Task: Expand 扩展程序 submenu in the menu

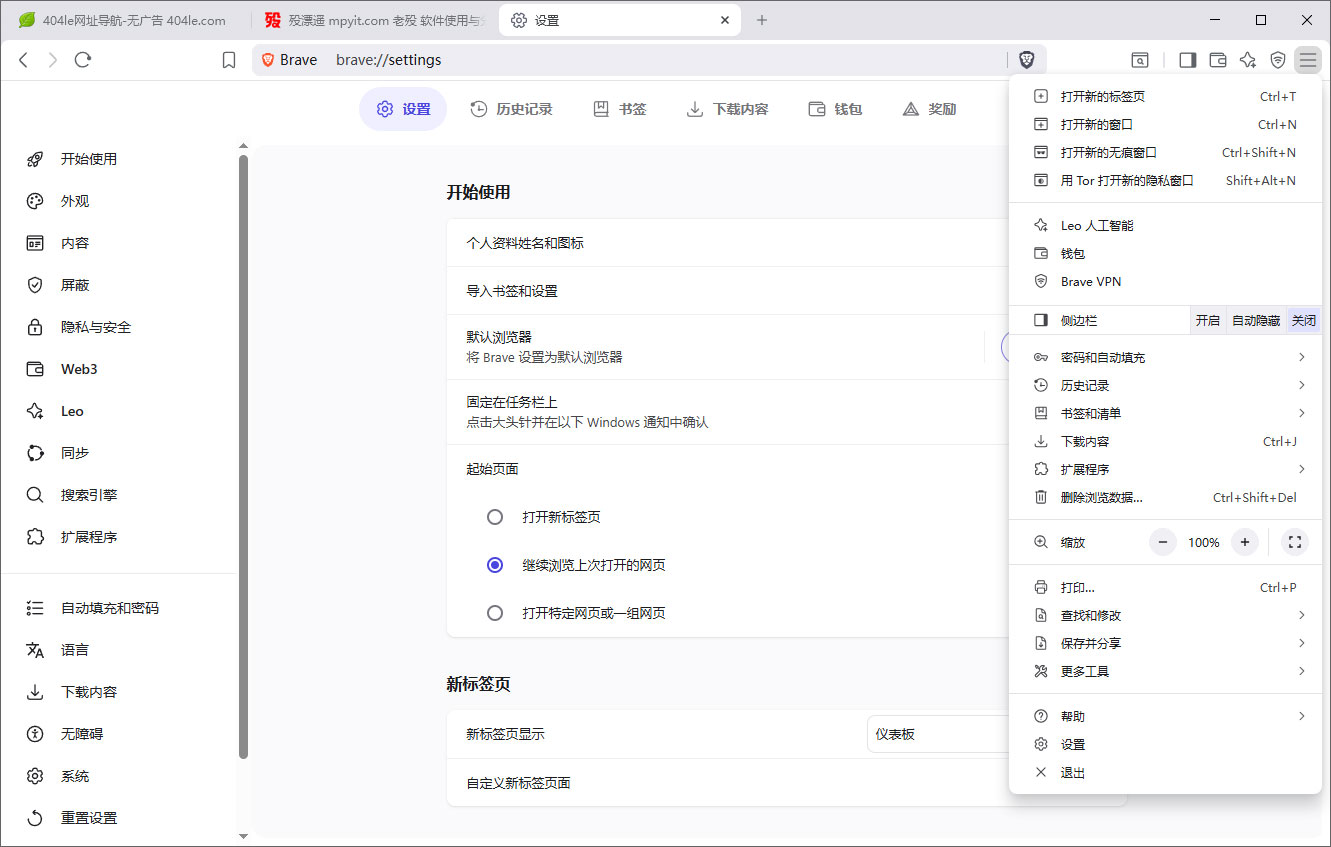Action: [1165, 469]
